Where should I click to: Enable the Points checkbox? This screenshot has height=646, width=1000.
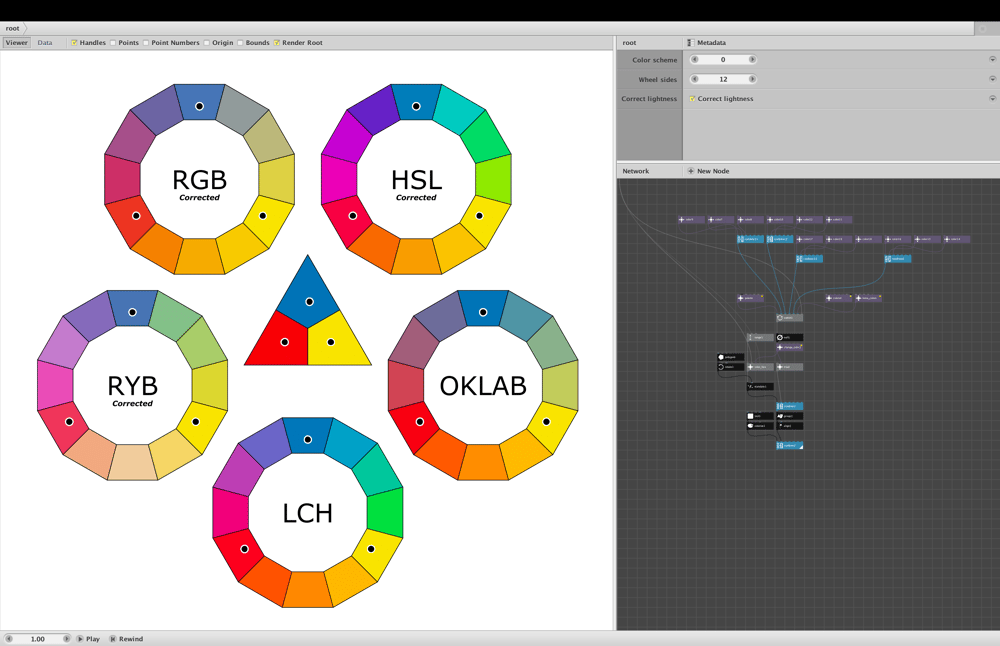pos(113,43)
